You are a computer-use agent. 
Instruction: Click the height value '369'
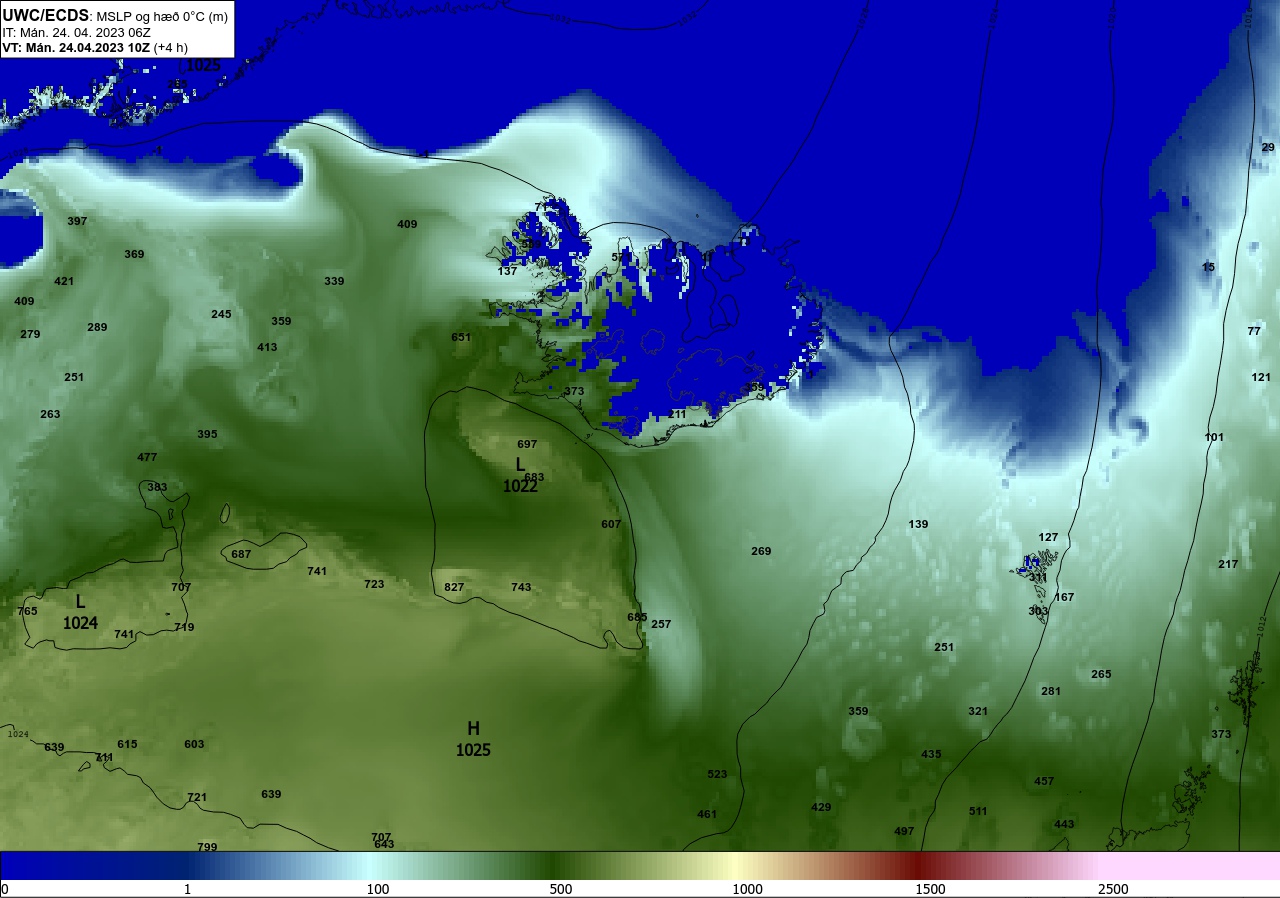134,254
